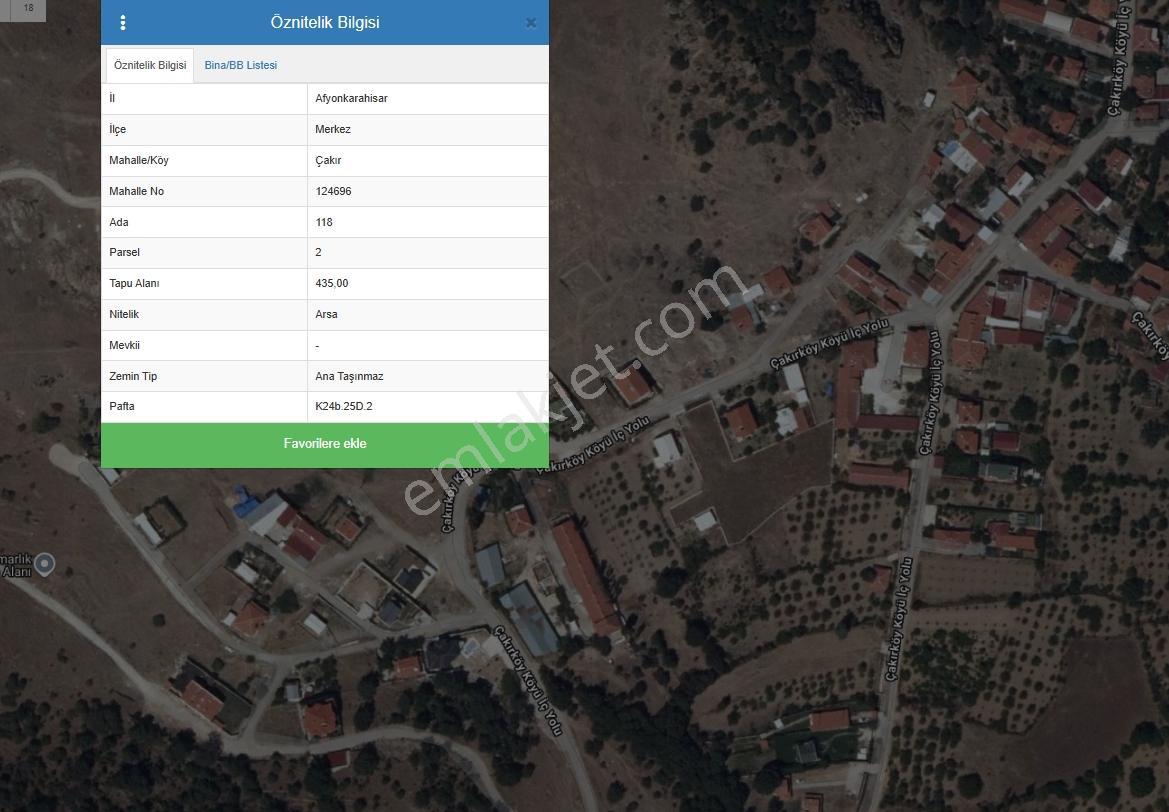Click the Çakır Mahalle/Köy value
1169x812 pixels.
pos(328,160)
